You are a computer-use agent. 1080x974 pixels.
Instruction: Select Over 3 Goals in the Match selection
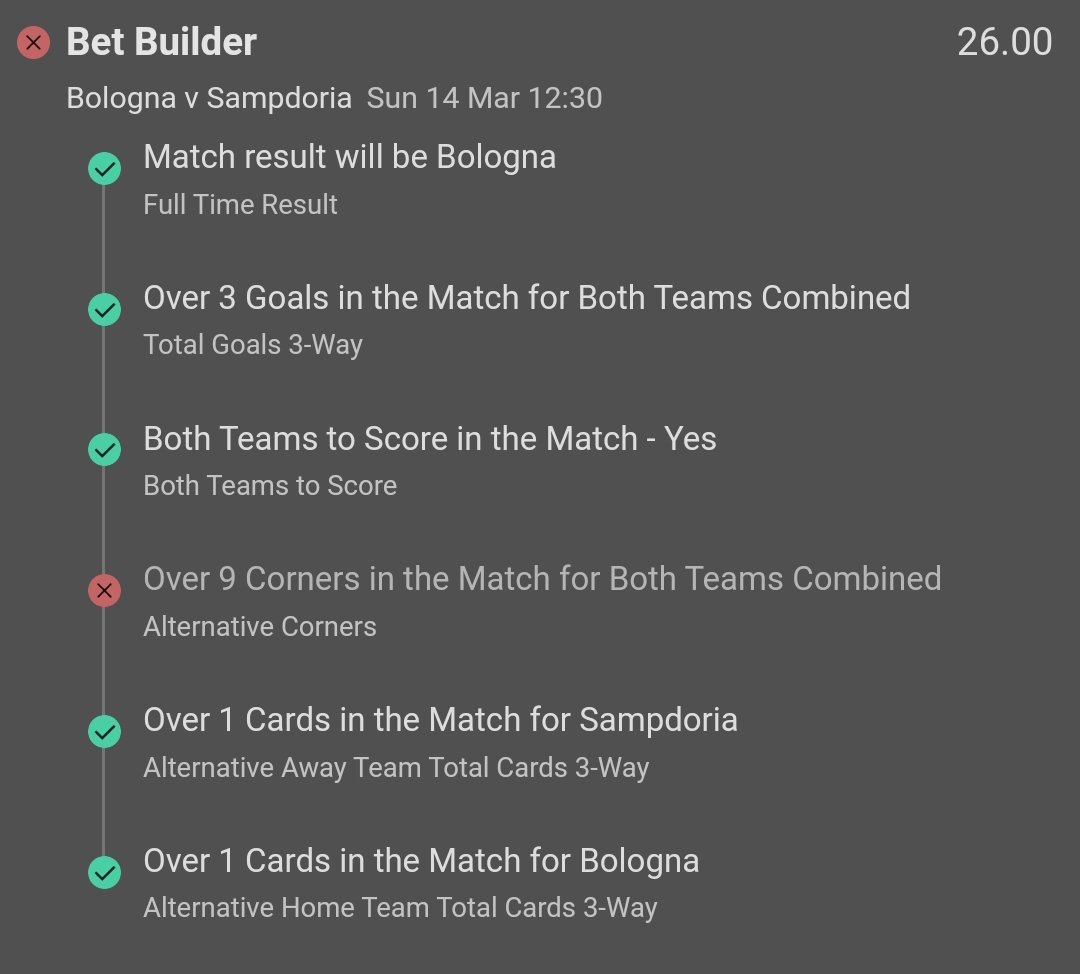[526, 298]
